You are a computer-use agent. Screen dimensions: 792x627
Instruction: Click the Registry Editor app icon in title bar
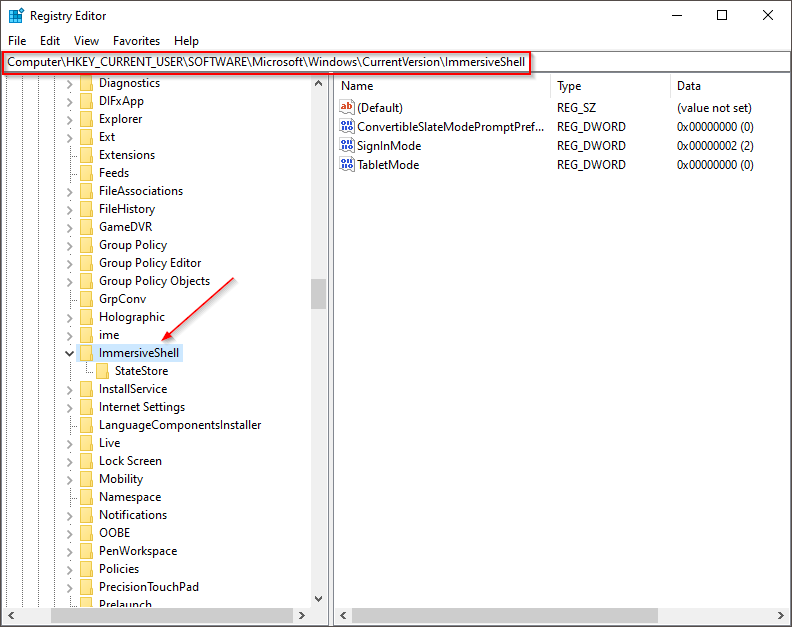[x=16, y=16]
